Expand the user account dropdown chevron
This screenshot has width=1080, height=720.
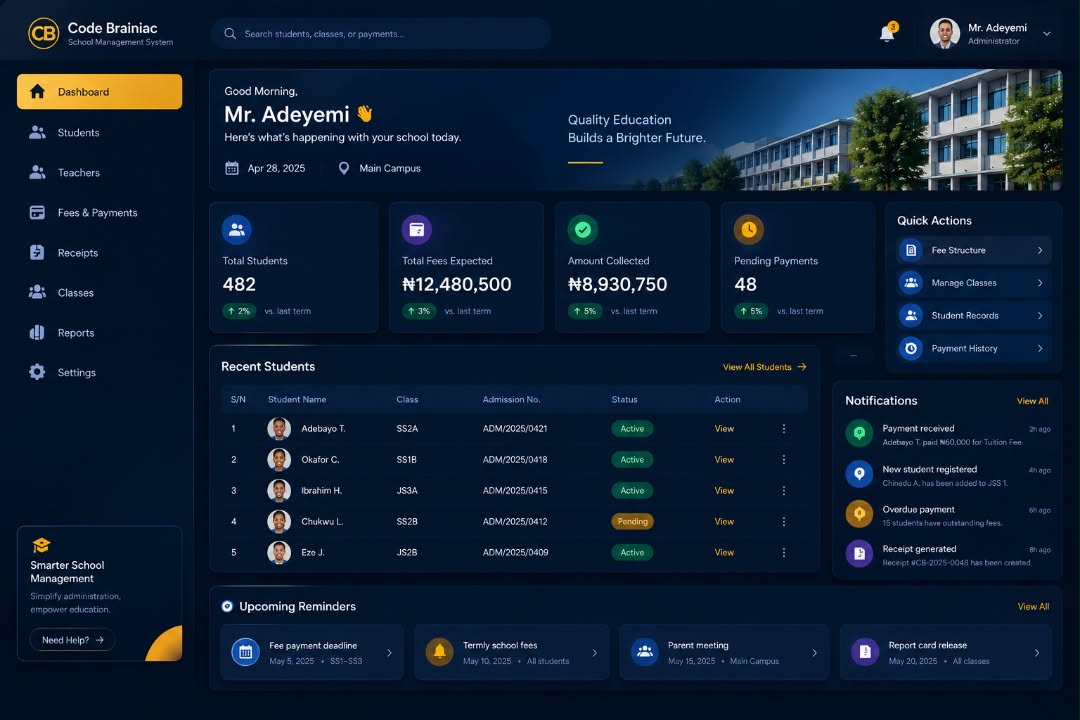point(1046,33)
